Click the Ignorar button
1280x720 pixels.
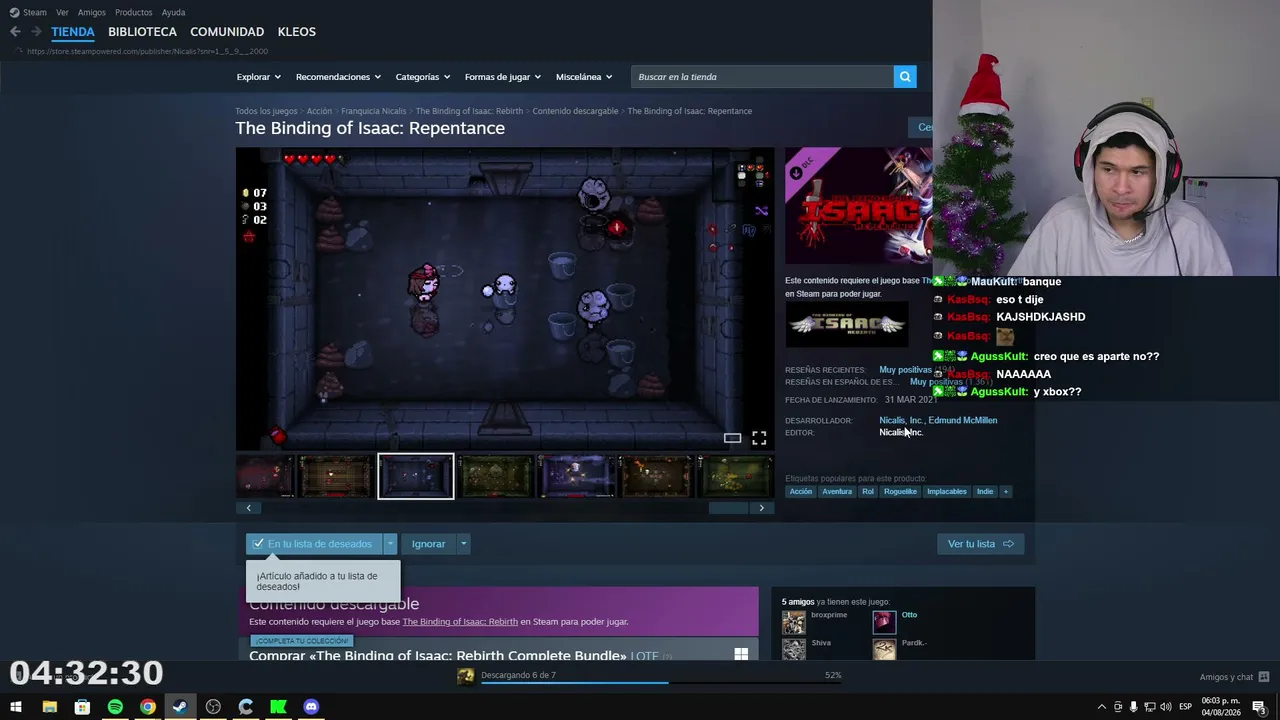pos(428,544)
